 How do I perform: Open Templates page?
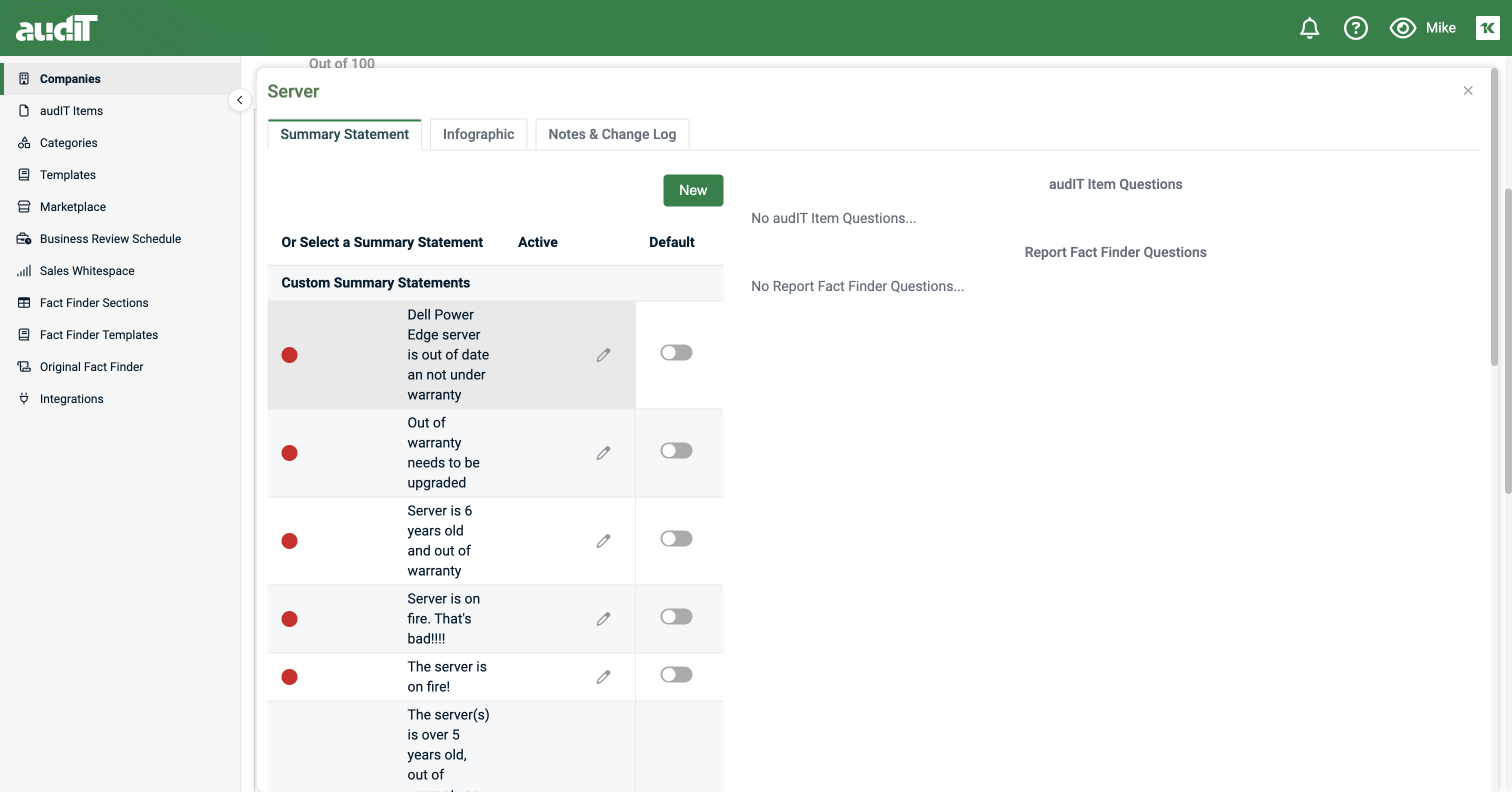point(120,174)
